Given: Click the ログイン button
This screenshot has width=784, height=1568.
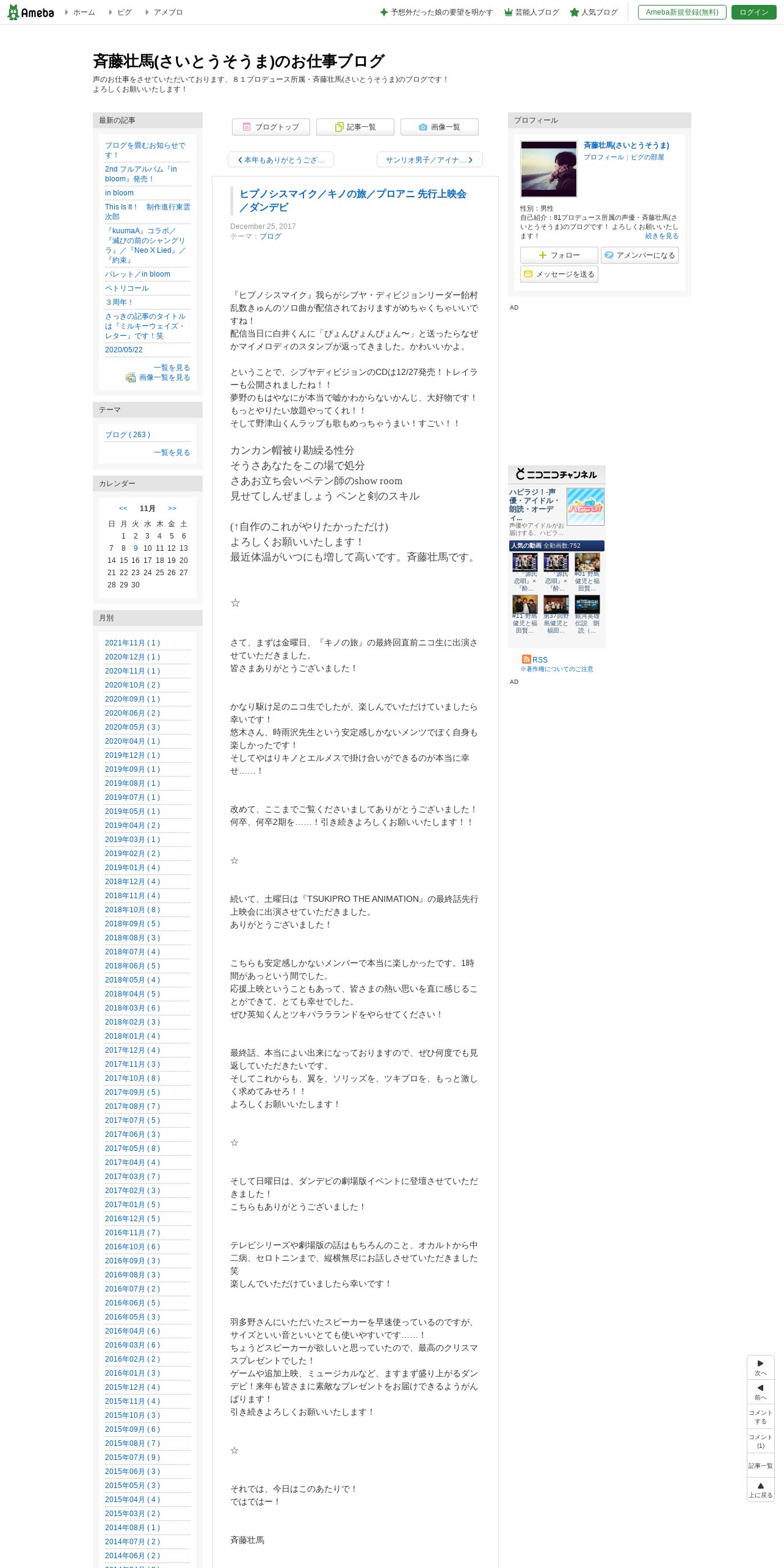Looking at the screenshot, I should point(753,12).
